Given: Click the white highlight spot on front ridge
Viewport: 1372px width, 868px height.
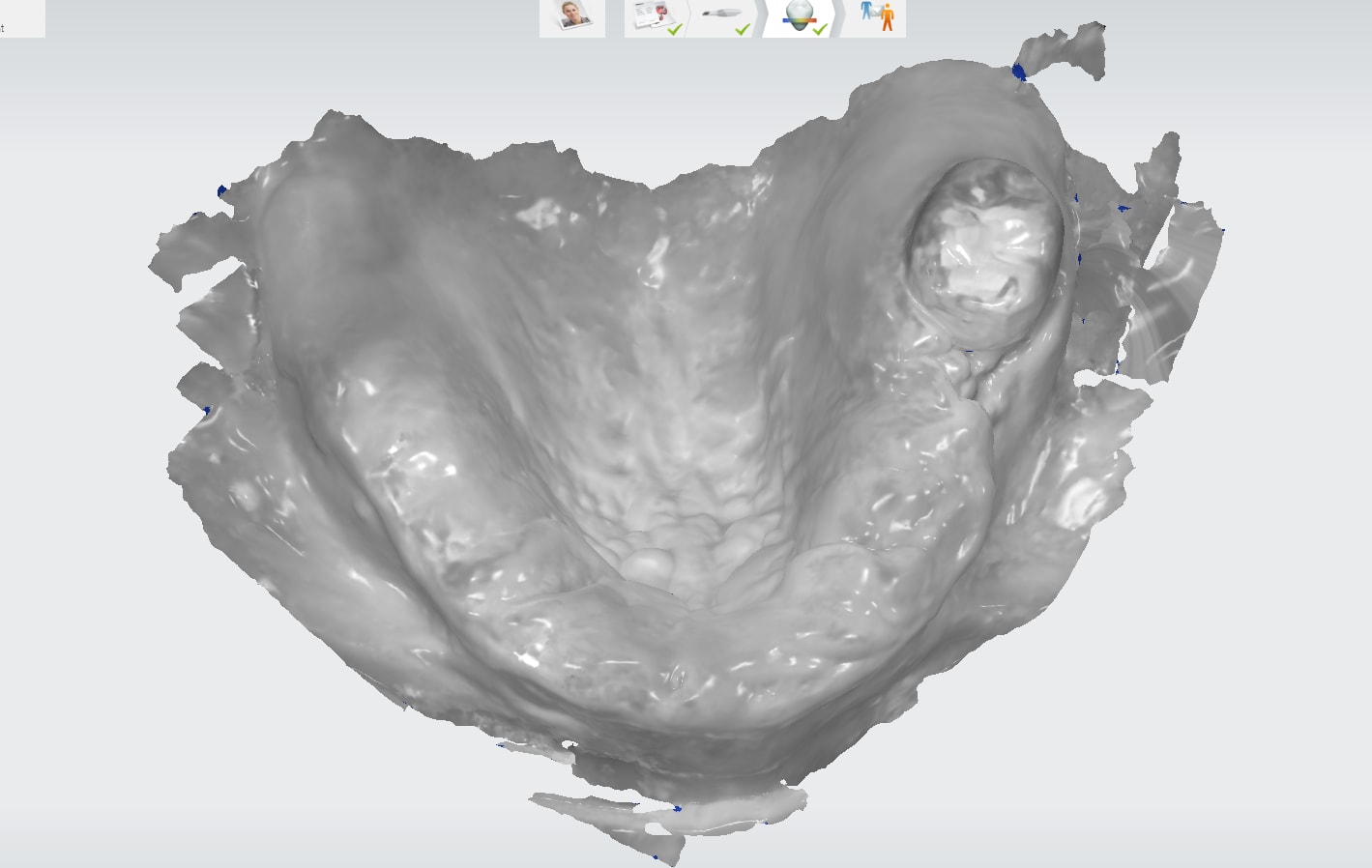Looking at the screenshot, I should coord(526,660).
